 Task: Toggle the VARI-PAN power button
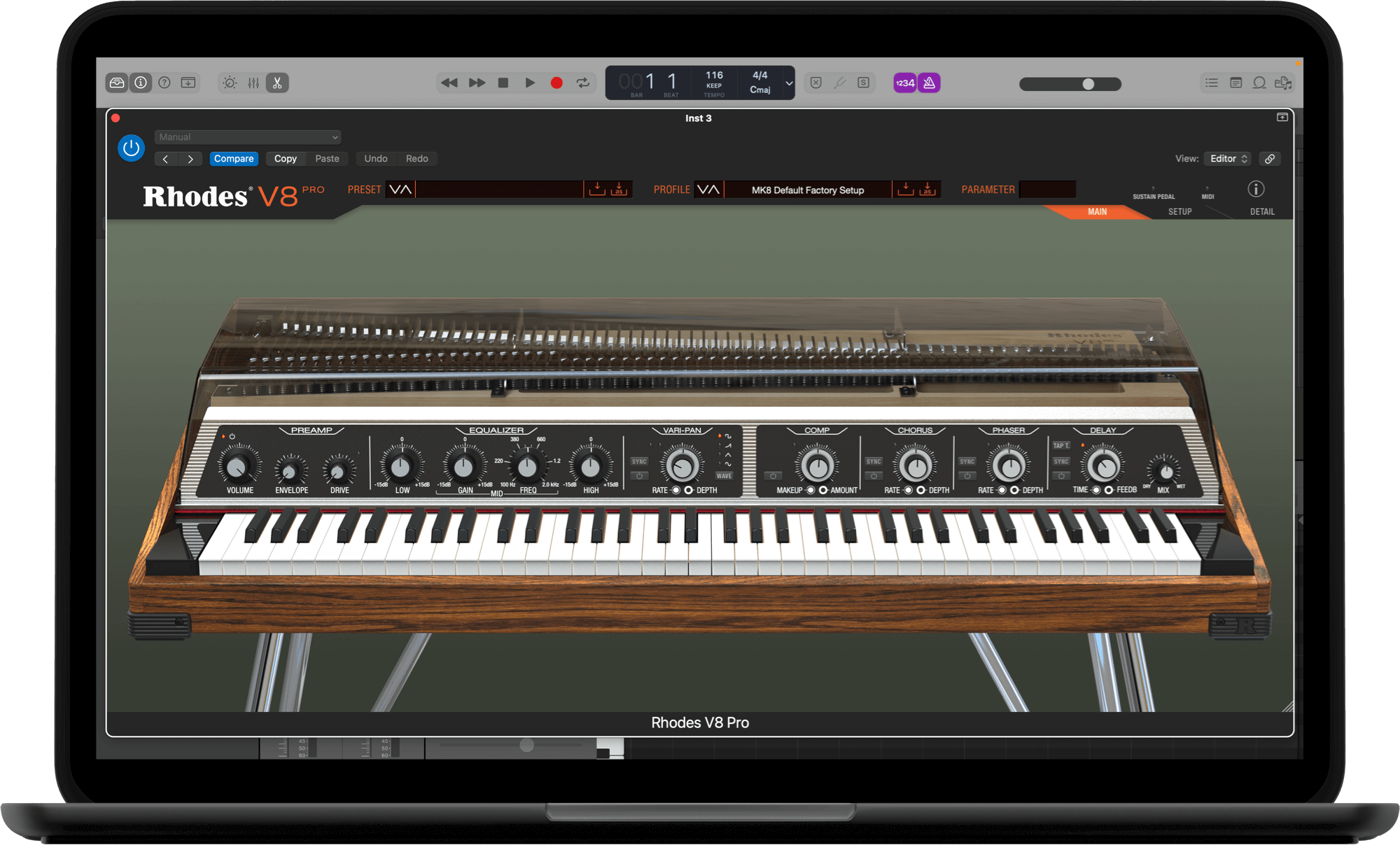click(x=639, y=476)
